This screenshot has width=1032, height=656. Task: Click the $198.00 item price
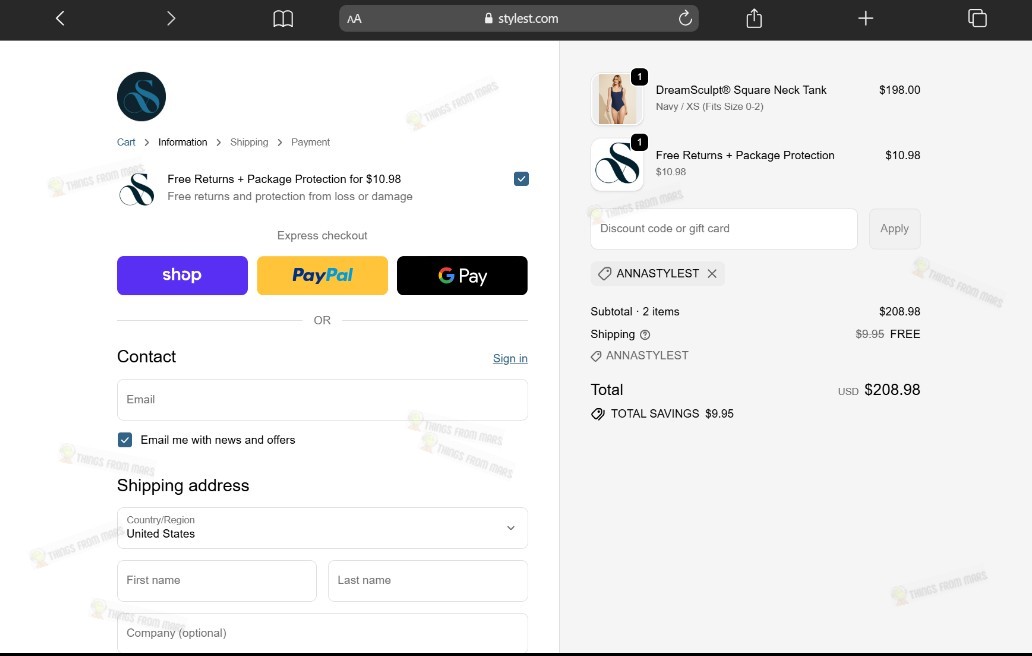pyautogui.click(x=900, y=90)
